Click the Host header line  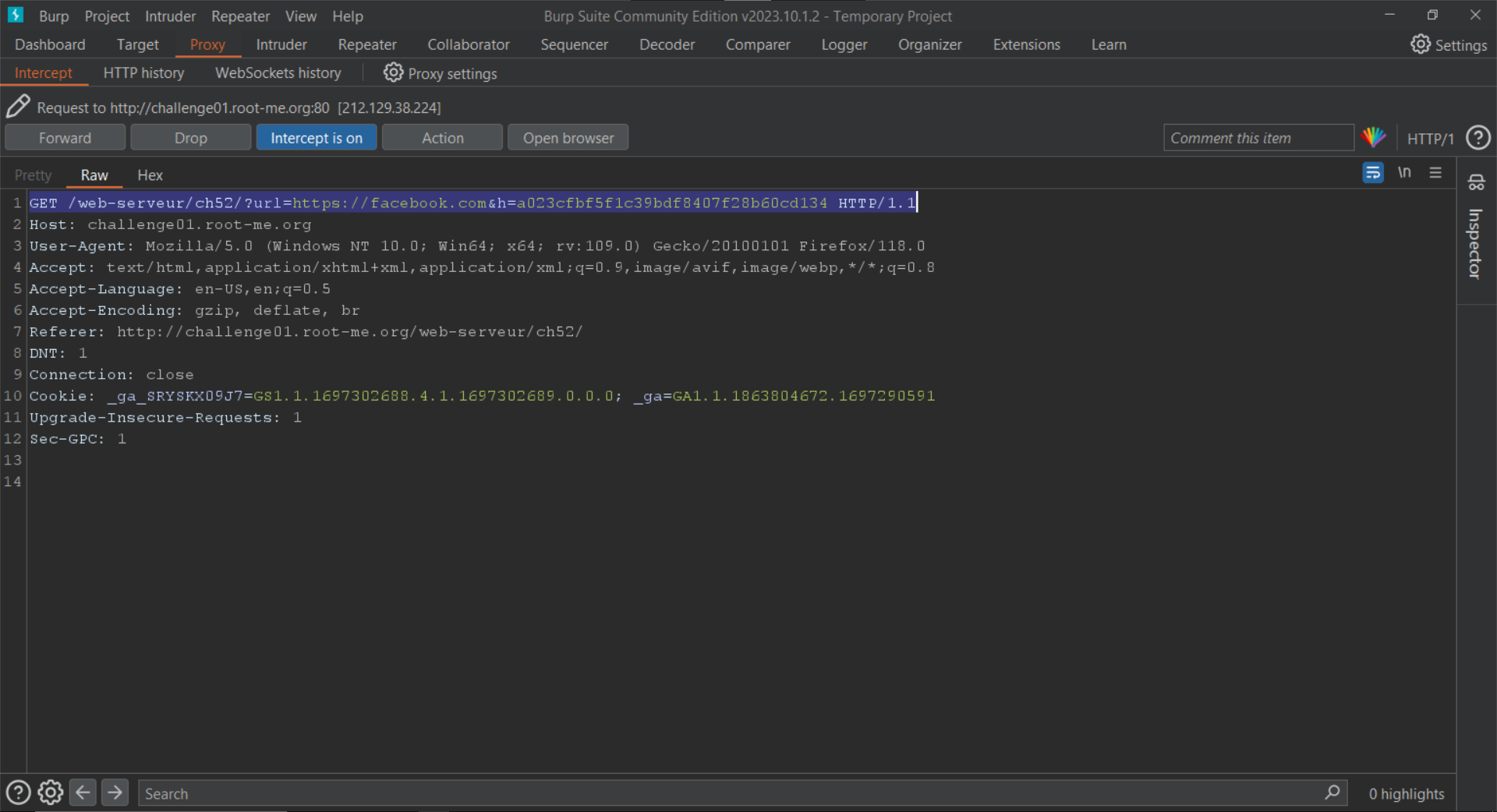tap(170, 224)
